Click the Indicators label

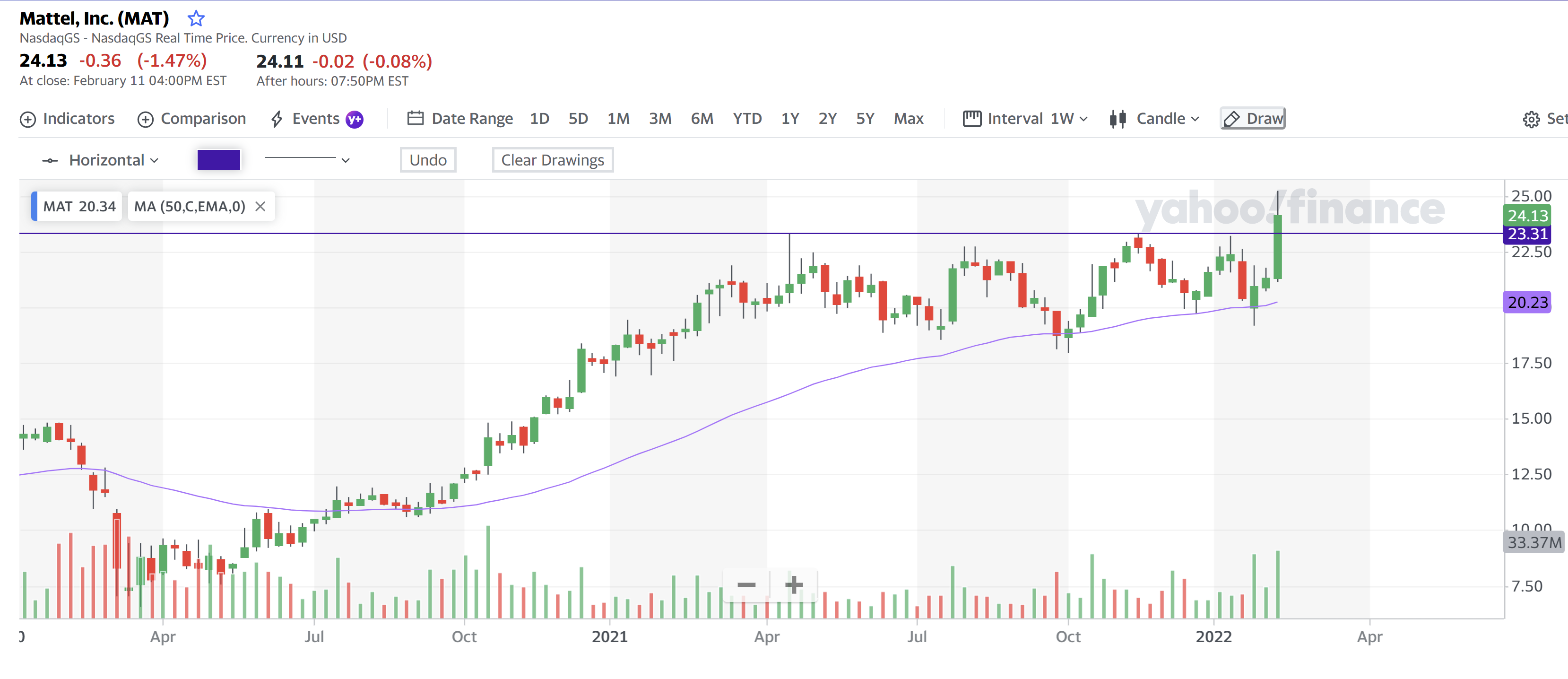click(x=78, y=119)
